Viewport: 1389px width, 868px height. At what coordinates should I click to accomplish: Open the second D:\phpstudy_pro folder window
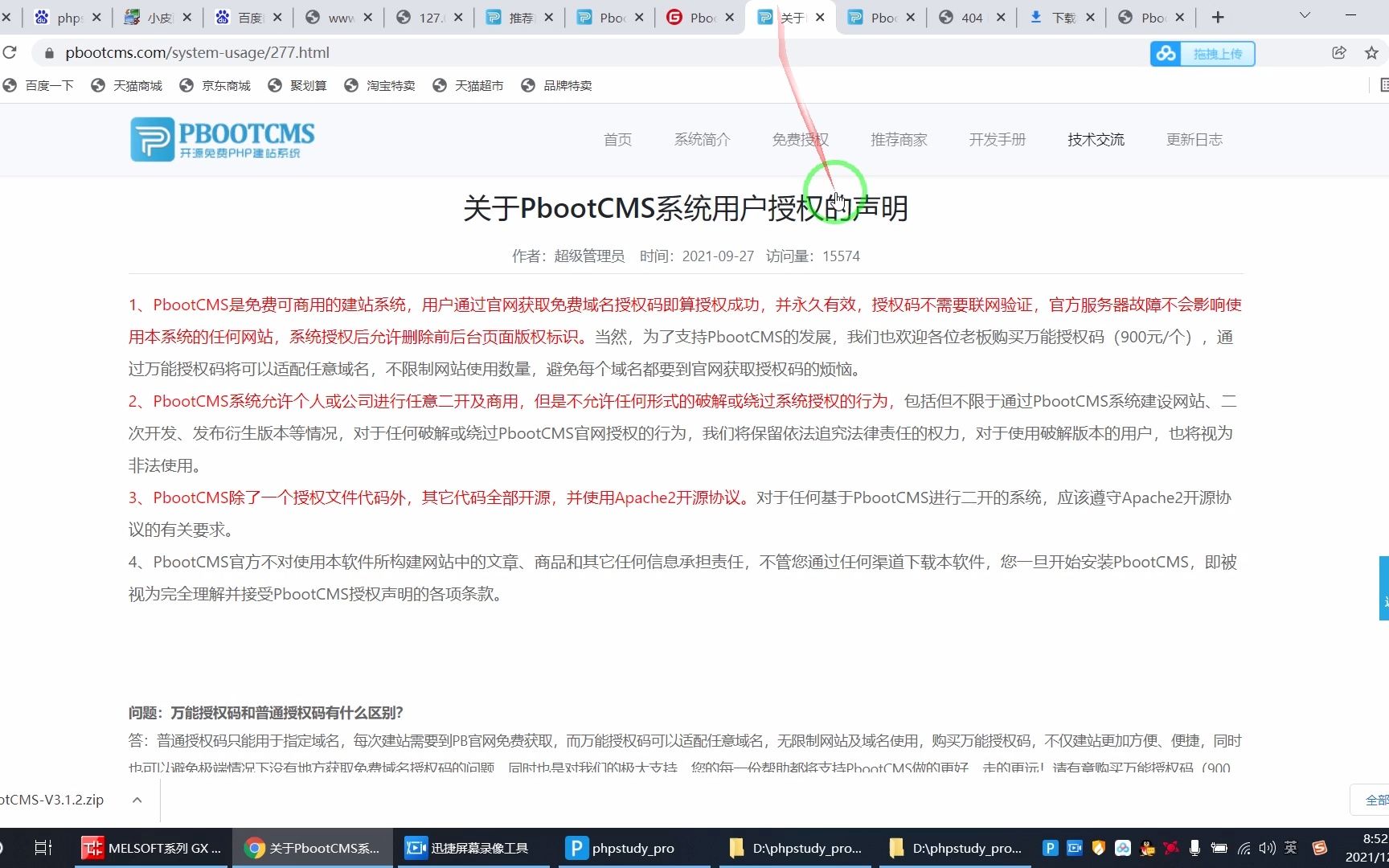coord(955,848)
